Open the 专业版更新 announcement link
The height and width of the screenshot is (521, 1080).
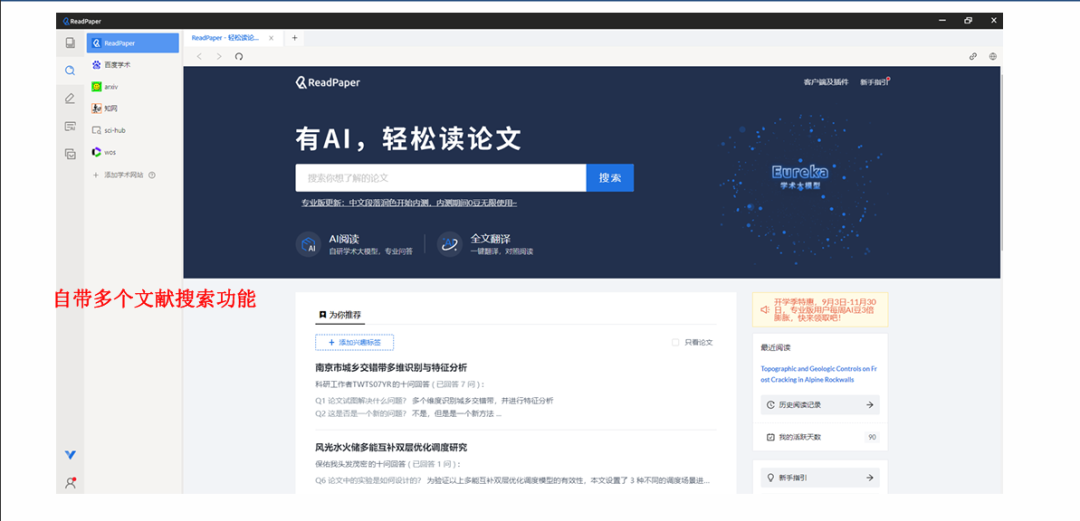[x=408, y=203]
